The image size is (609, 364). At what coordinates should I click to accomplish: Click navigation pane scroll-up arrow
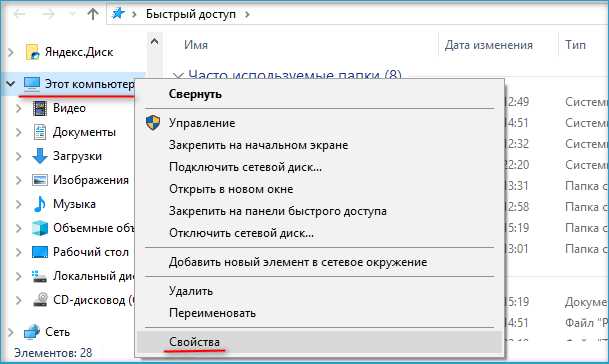(155, 41)
